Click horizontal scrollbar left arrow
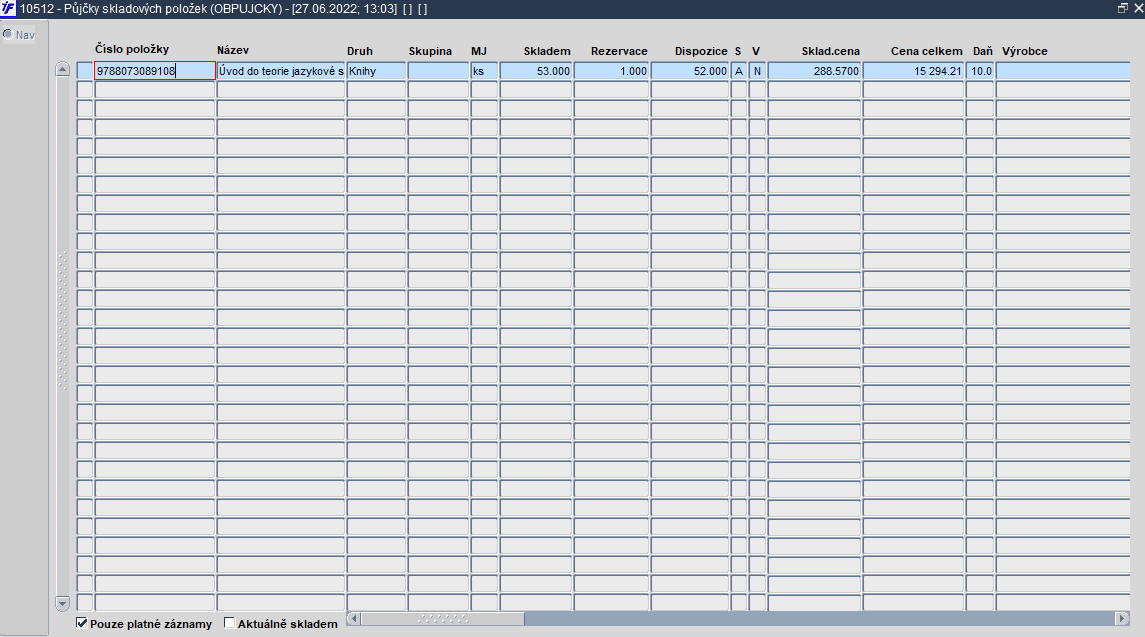The width and height of the screenshot is (1145, 637). coord(353,619)
